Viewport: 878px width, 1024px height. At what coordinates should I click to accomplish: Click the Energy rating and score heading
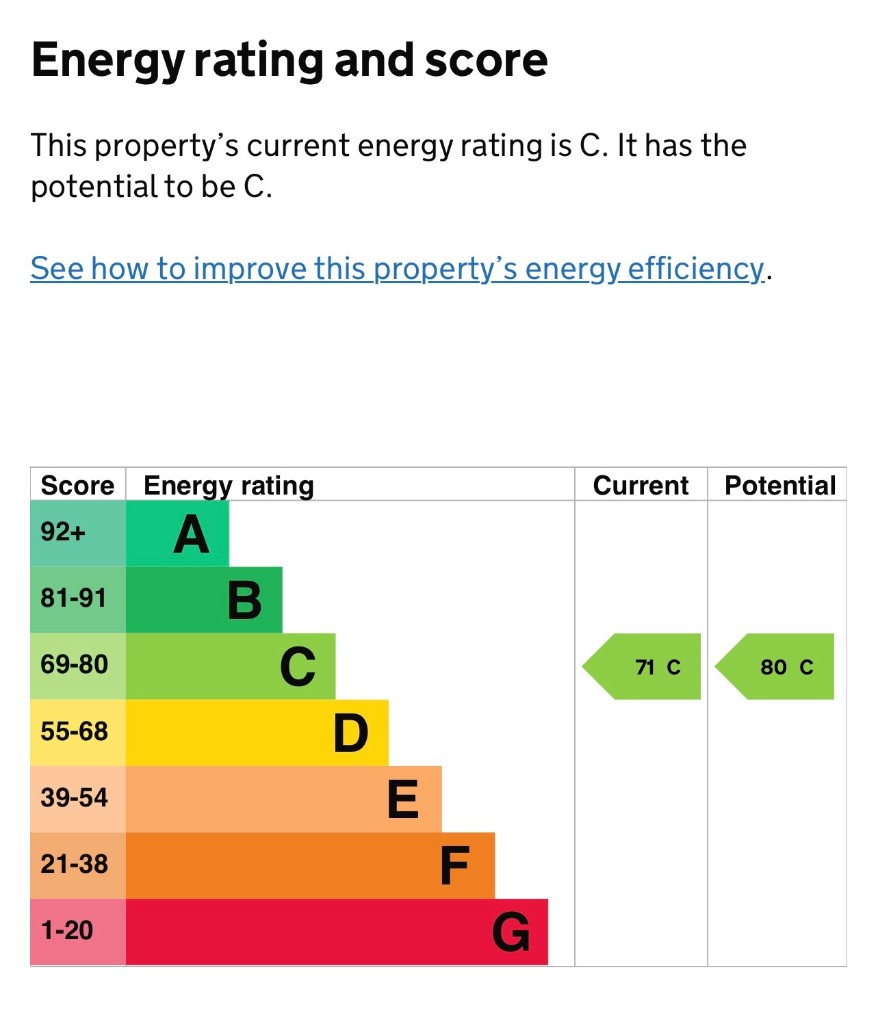[x=289, y=60]
